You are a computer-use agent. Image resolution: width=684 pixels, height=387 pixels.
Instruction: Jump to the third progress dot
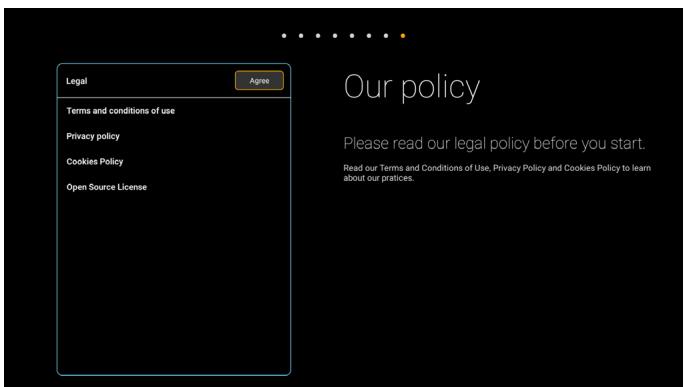[x=318, y=36]
